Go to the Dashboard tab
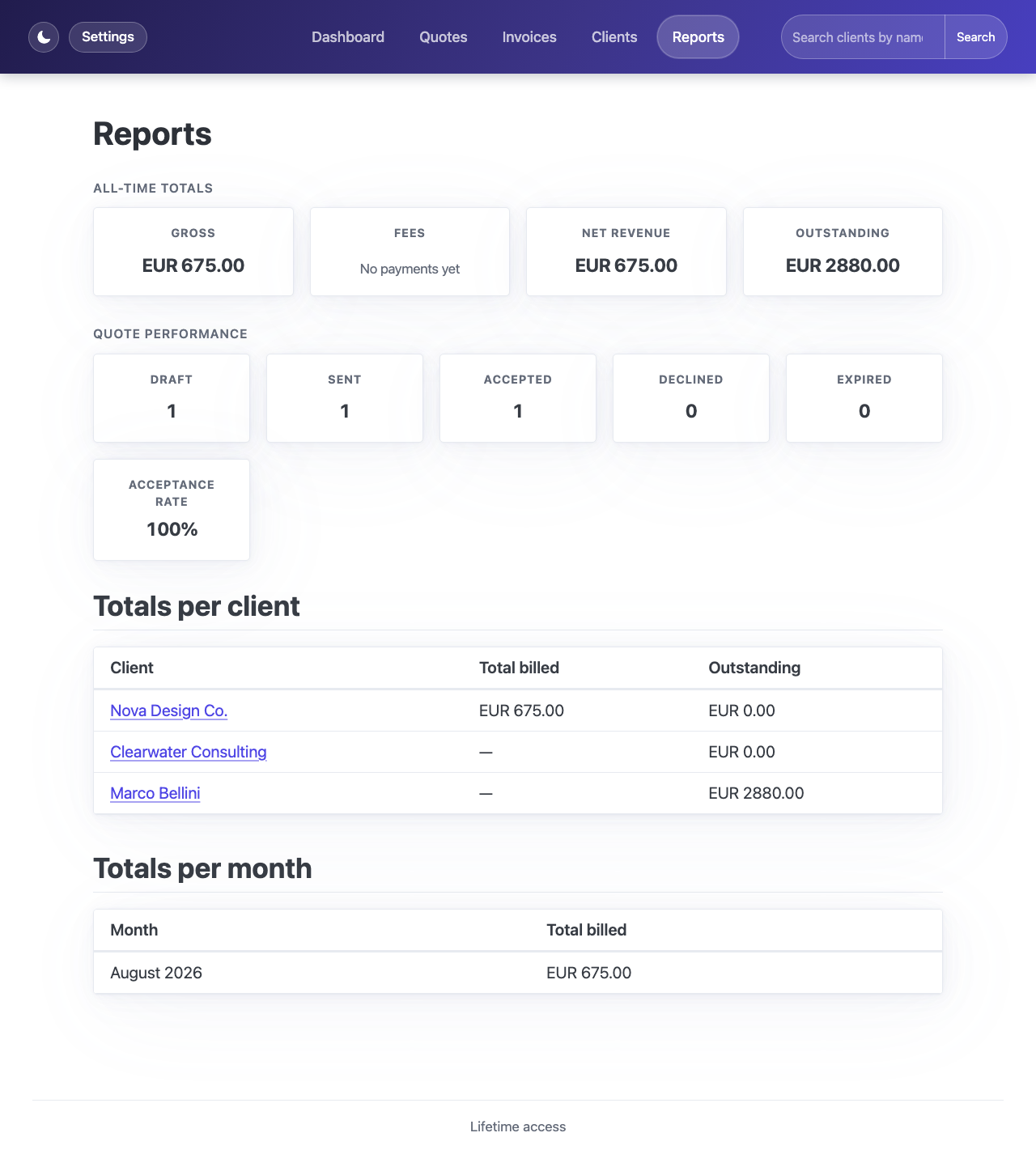 click(x=348, y=37)
